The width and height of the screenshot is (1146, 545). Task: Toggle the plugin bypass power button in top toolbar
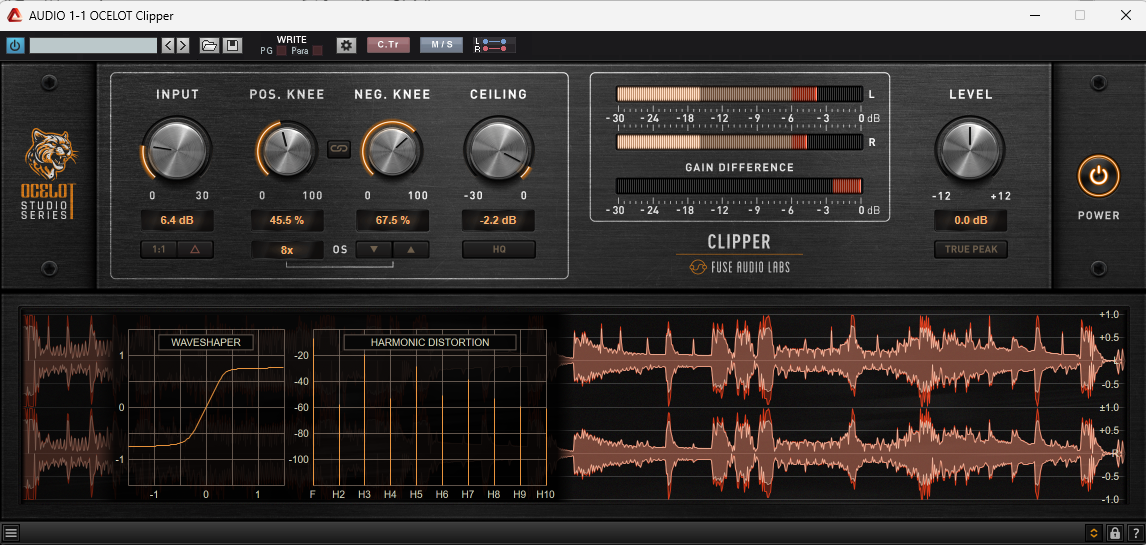pyautogui.click(x=15, y=45)
